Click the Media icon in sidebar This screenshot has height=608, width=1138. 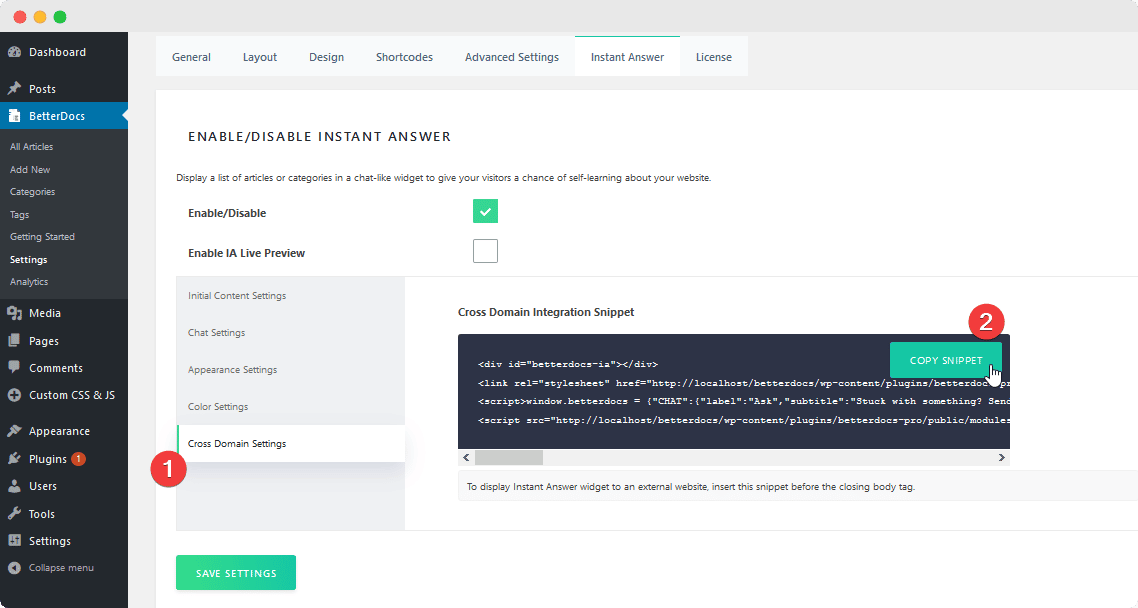(x=15, y=313)
